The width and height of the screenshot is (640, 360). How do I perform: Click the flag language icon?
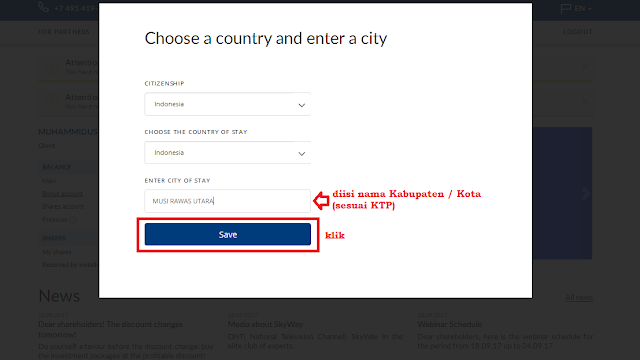(x=566, y=9)
